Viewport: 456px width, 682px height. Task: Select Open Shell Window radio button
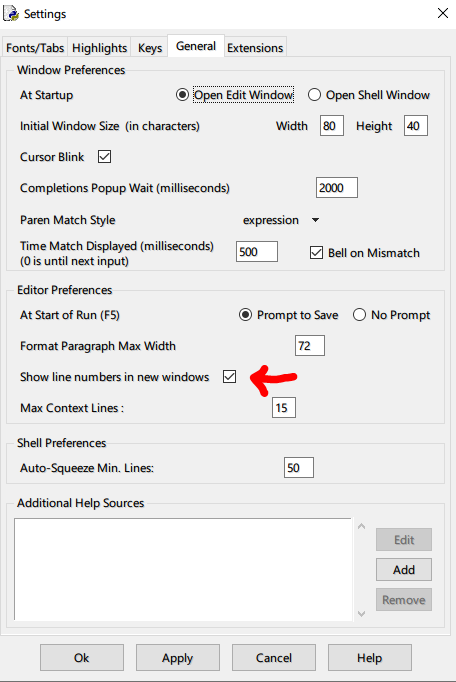coord(314,95)
